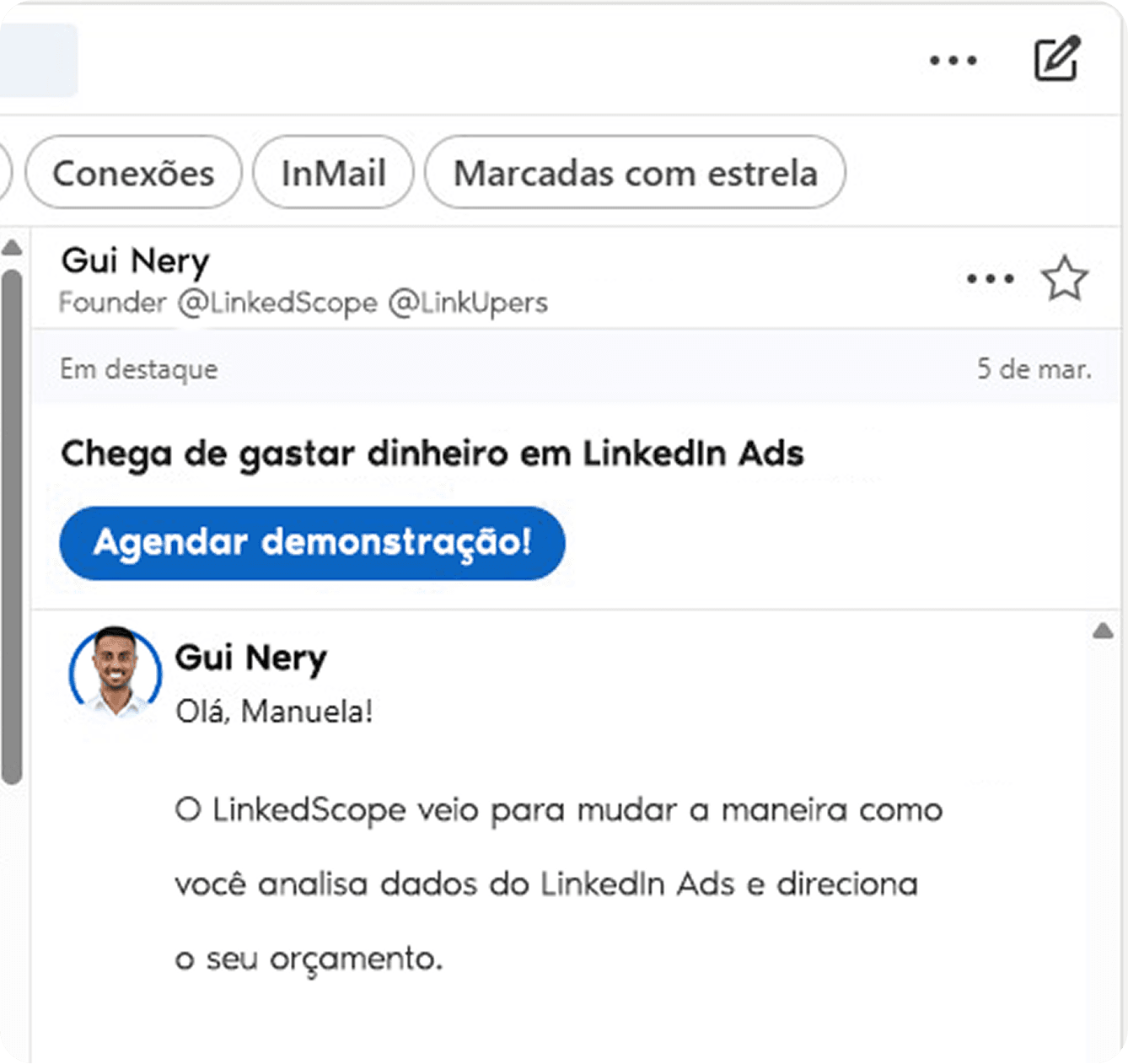Click the Chega de gastar dinheiro subject line
Image resolution: width=1128 pixels, height=1064 pixels.
(x=432, y=454)
